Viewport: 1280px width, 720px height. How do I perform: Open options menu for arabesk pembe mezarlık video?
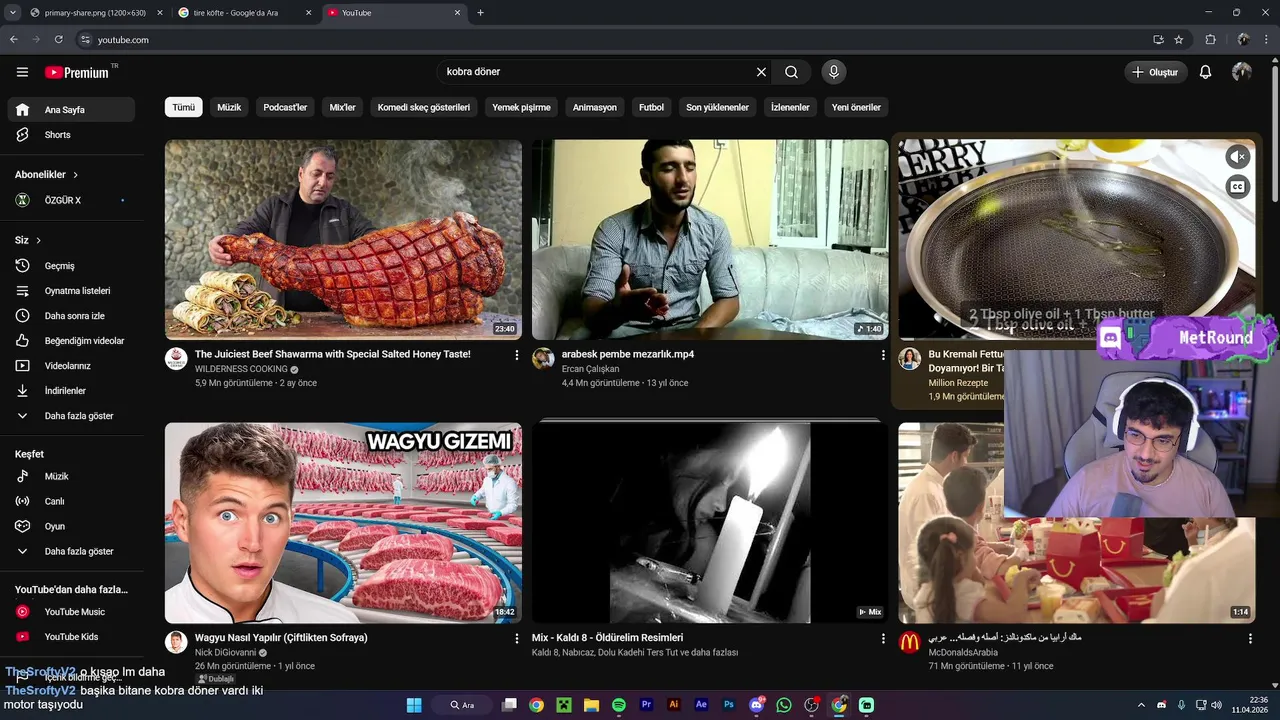click(883, 355)
